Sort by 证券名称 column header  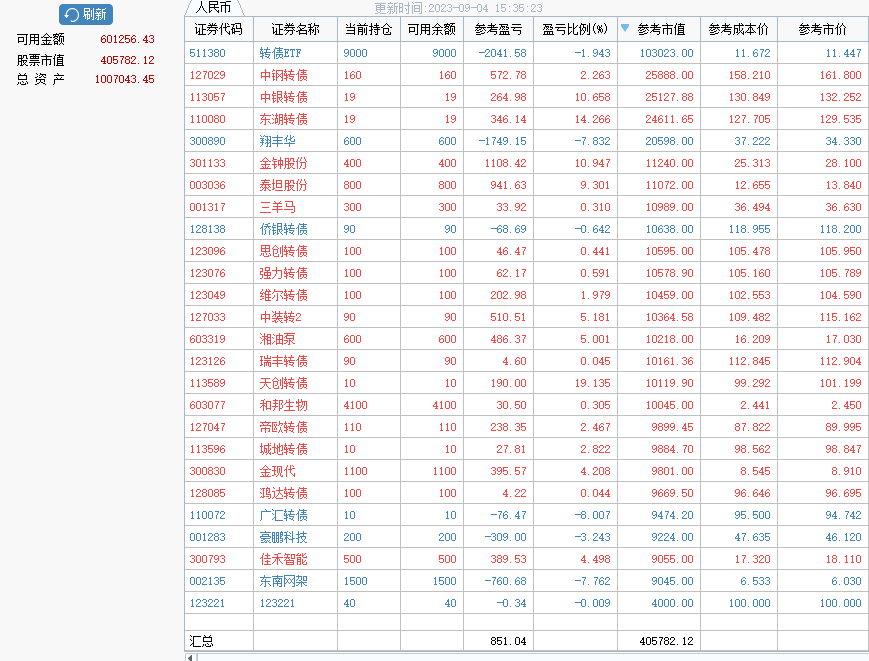(x=295, y=30)
